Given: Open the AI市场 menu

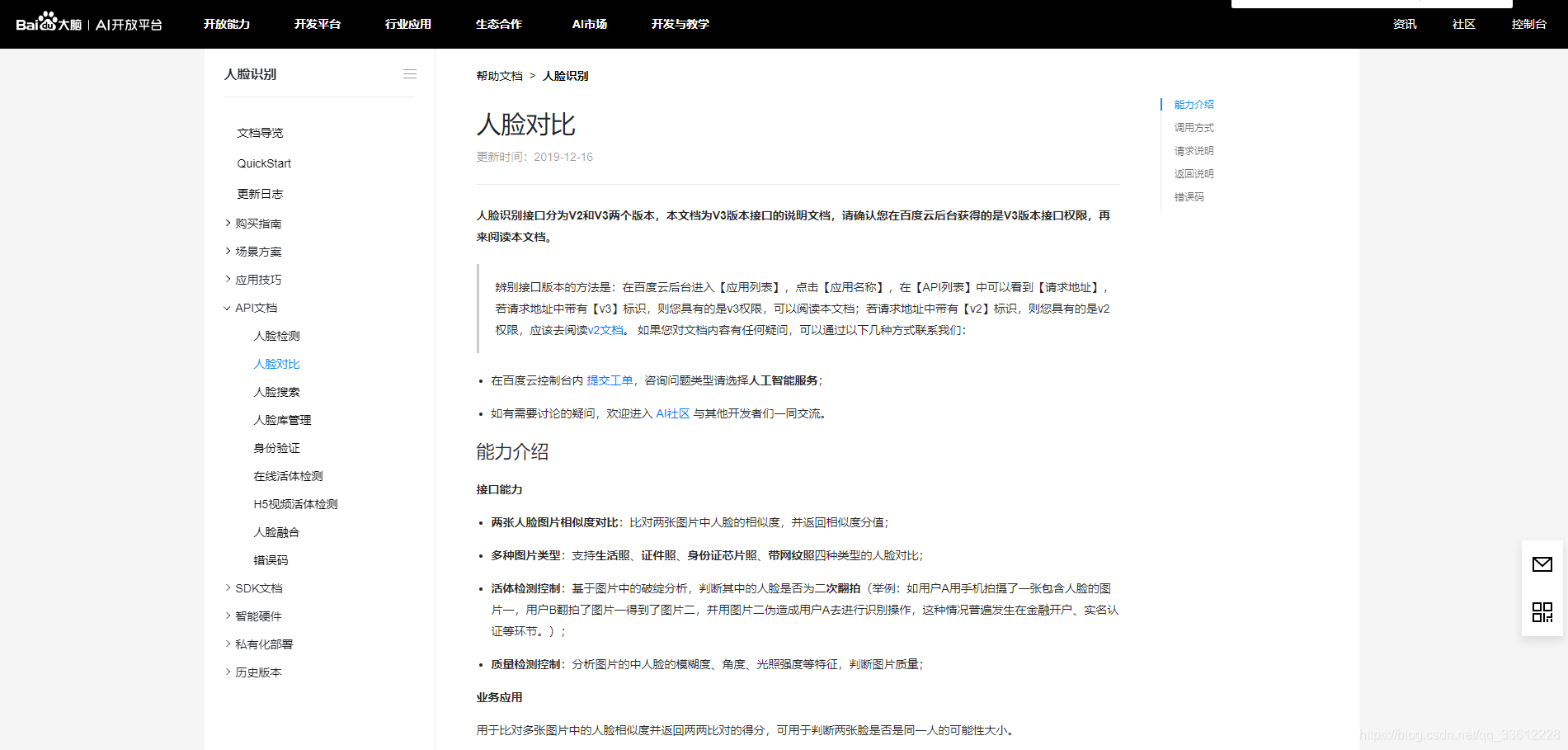Looking at the screenshot, I should tap(589, 24).
